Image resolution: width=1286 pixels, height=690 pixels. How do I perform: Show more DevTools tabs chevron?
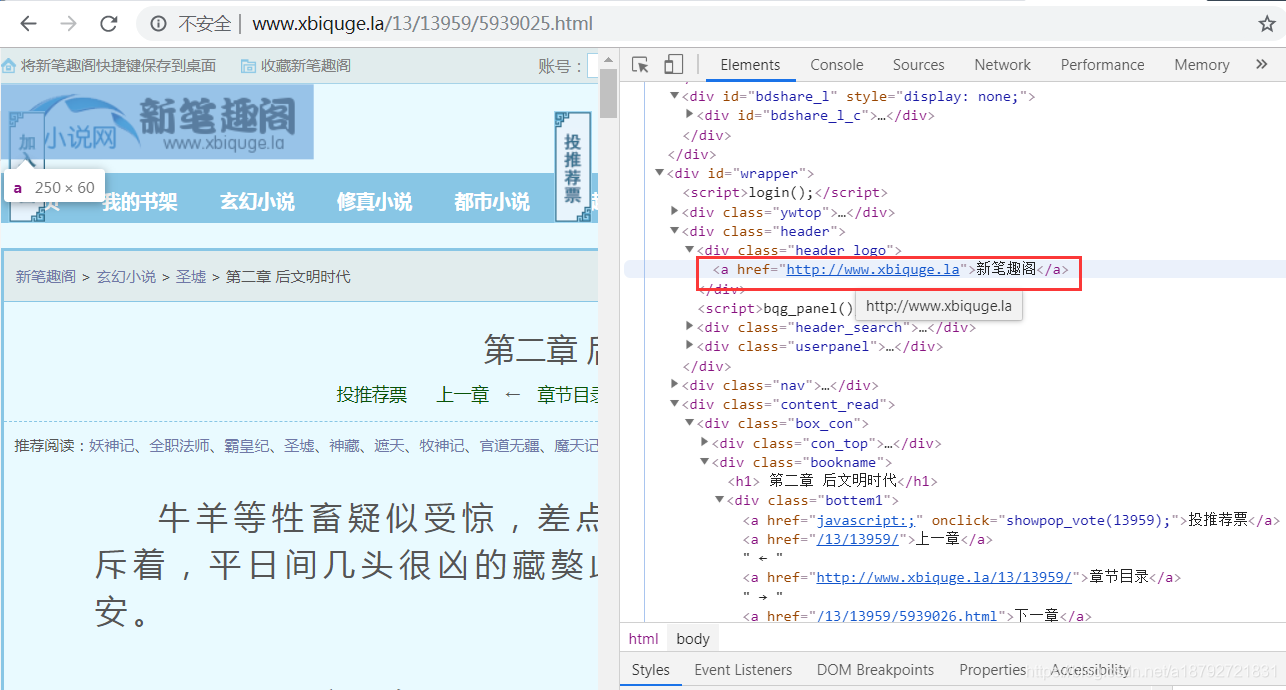pos(1261,64)
